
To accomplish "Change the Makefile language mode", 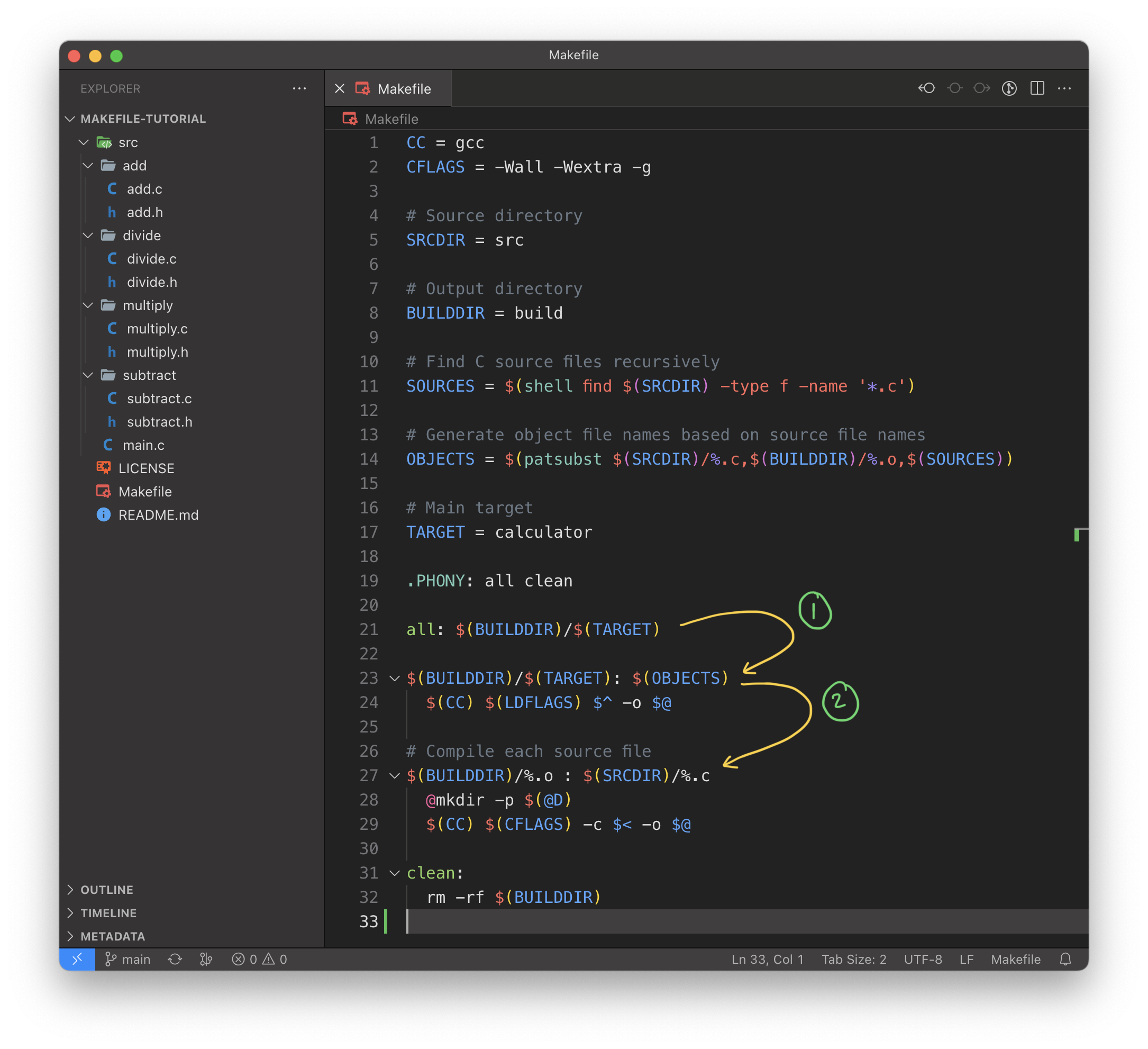I will [x=1015, y=959].
